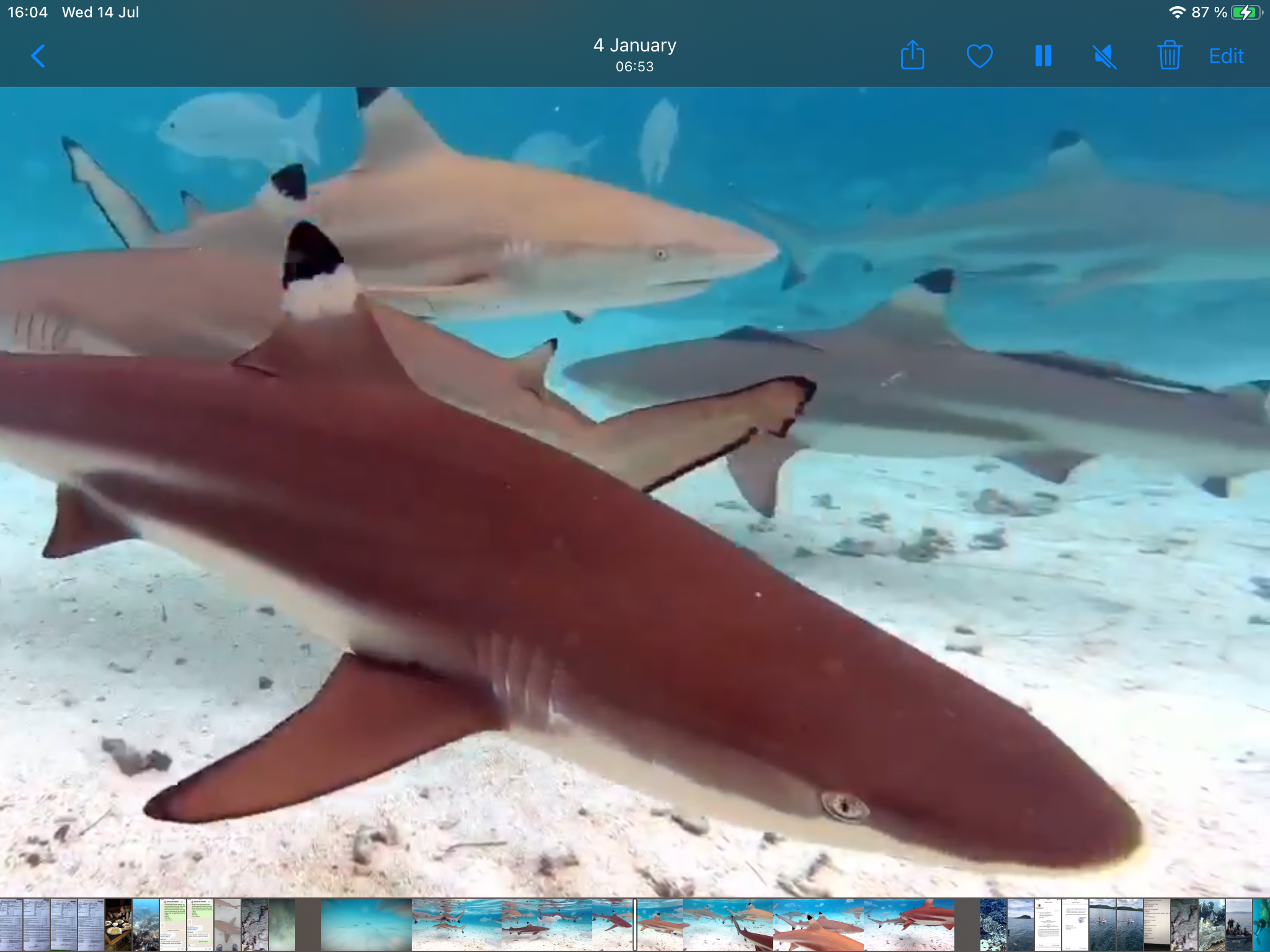The image size is (1270, 952).
Task: Tap the video playhead in the filmstrip
Action: pyautogui.click(x=635, y=924)
